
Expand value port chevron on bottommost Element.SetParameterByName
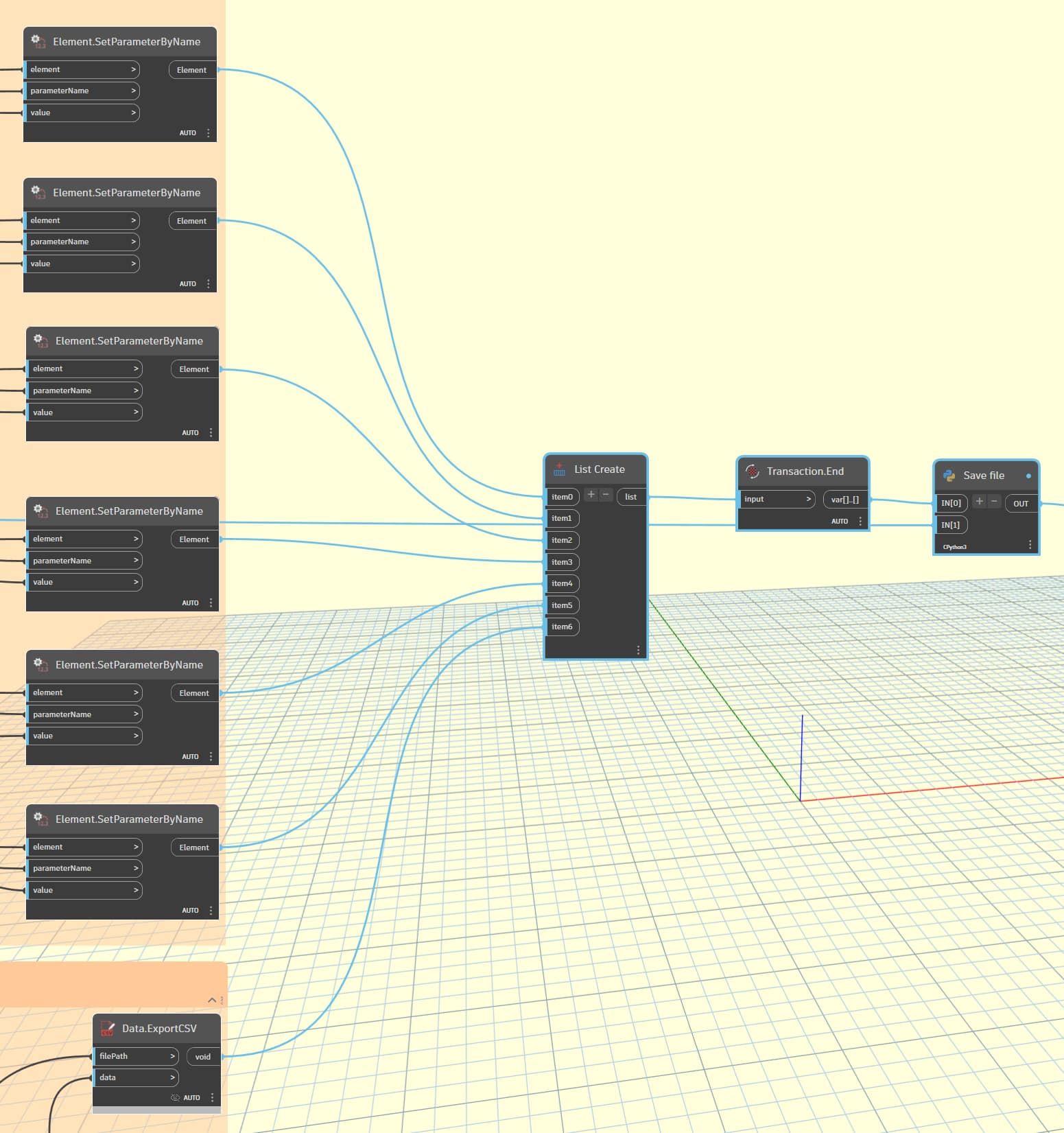tap(136, 890)
